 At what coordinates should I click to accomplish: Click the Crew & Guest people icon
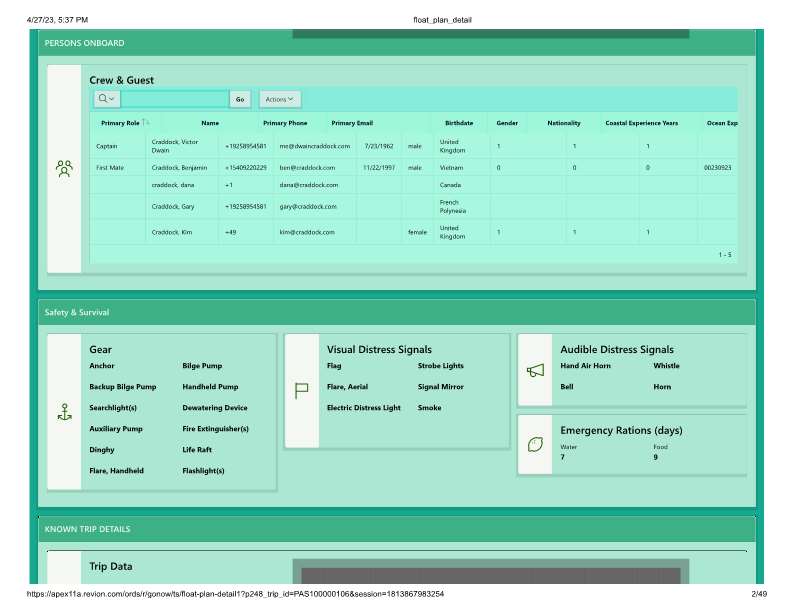(x=64, y=168)
